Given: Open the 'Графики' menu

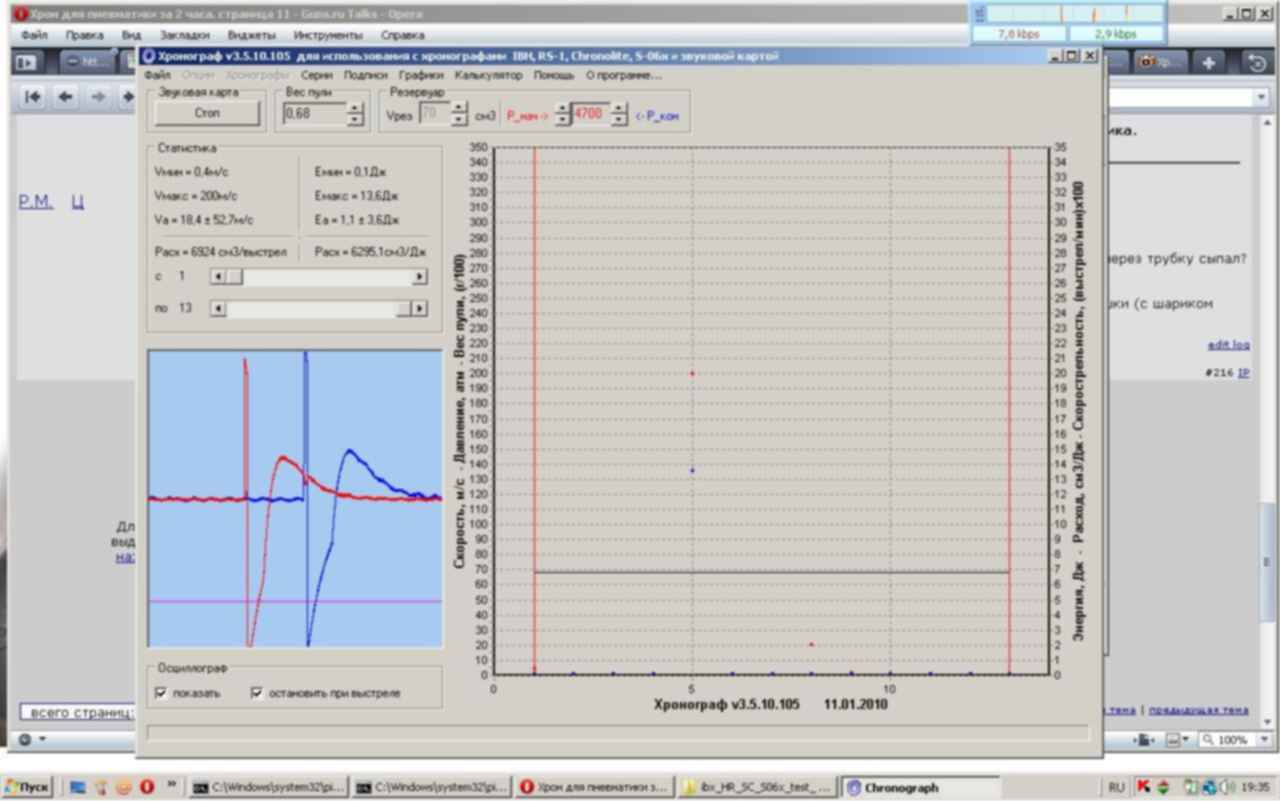Looking at the screenshot, I should click(420, 75).
